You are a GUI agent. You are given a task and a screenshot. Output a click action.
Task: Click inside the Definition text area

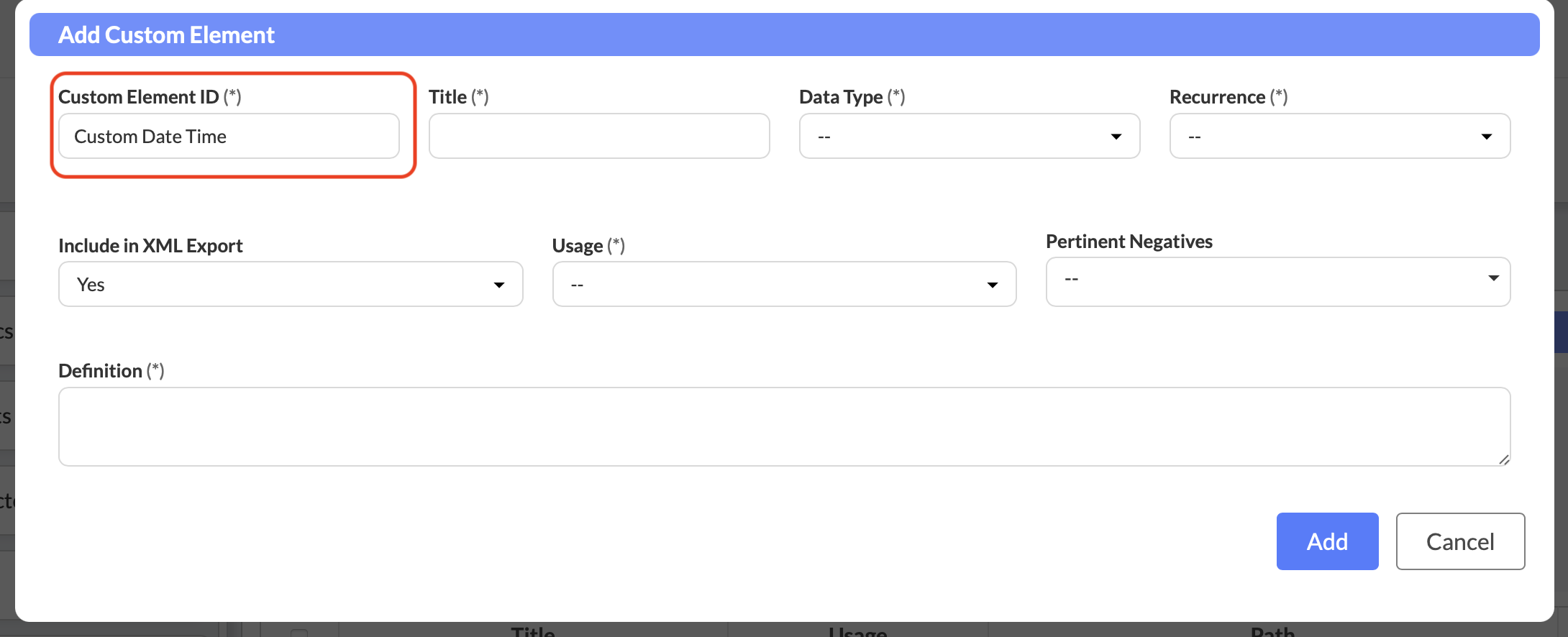point(783,426)
